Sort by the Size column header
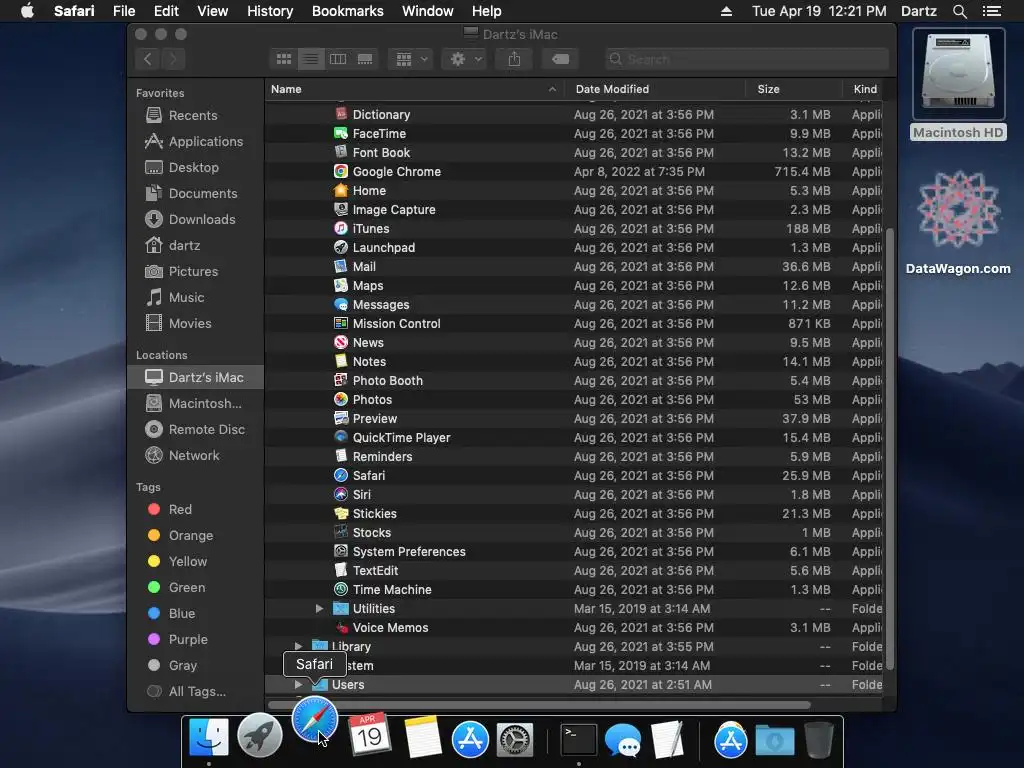 click(x=793, y=89)
